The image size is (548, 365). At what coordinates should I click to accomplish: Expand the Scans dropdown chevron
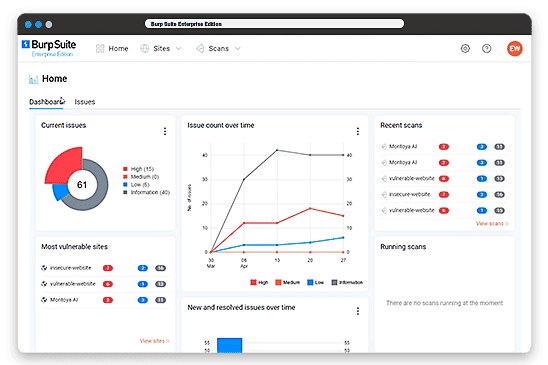point(238,49)
